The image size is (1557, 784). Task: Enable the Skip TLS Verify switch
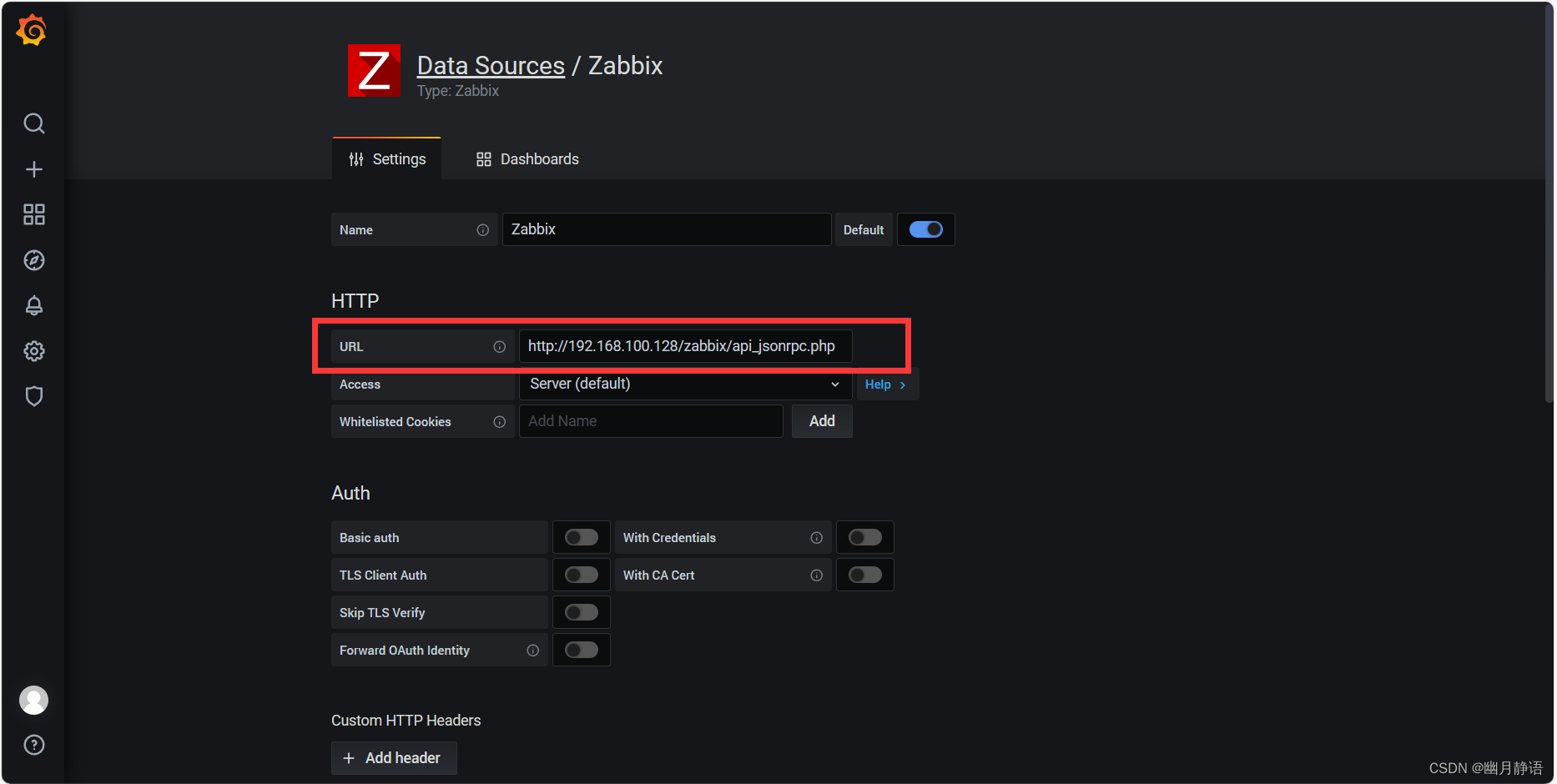click(x=582, y=612)
